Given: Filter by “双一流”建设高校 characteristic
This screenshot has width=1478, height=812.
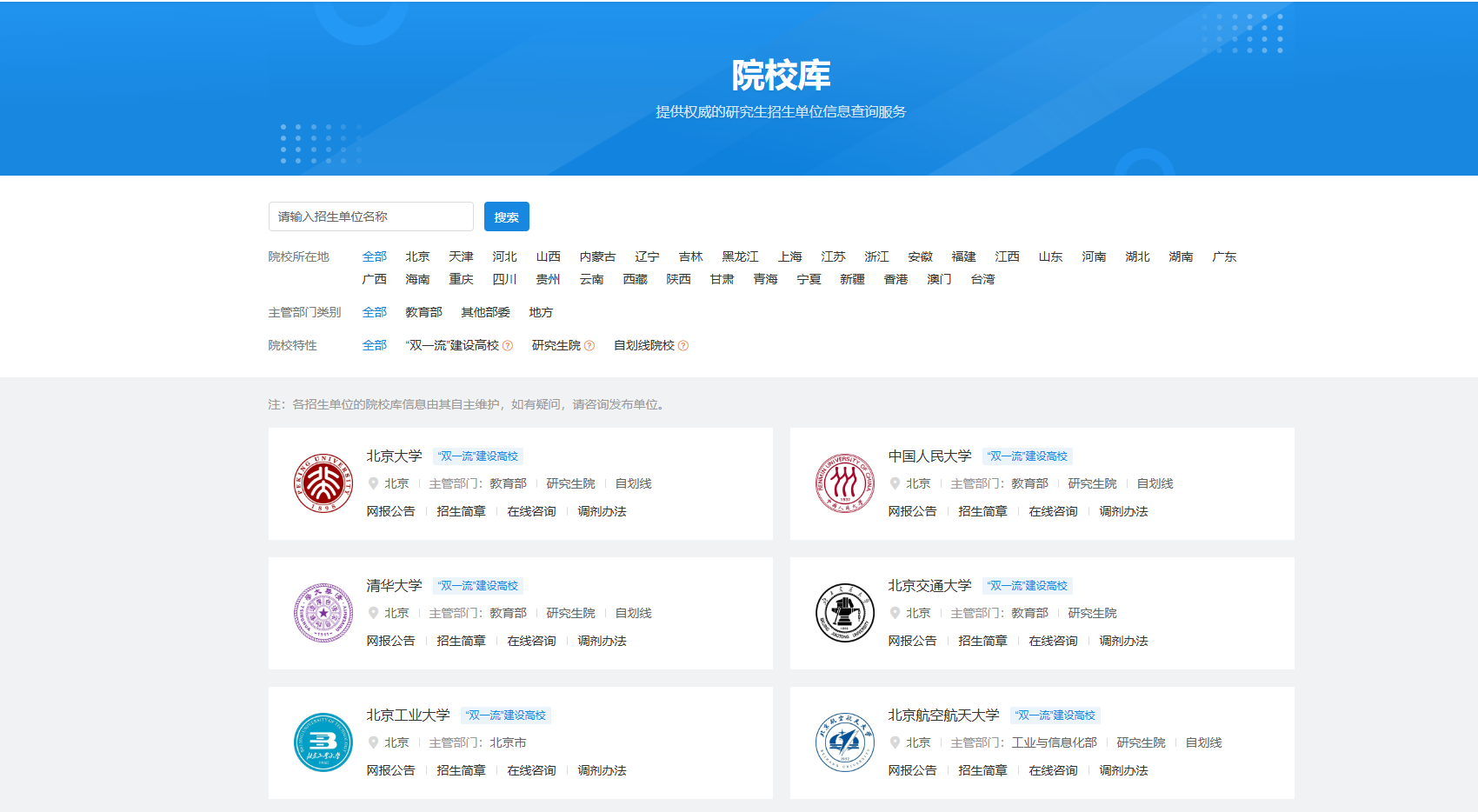Looking at the screenshot, I should point(452,345).
